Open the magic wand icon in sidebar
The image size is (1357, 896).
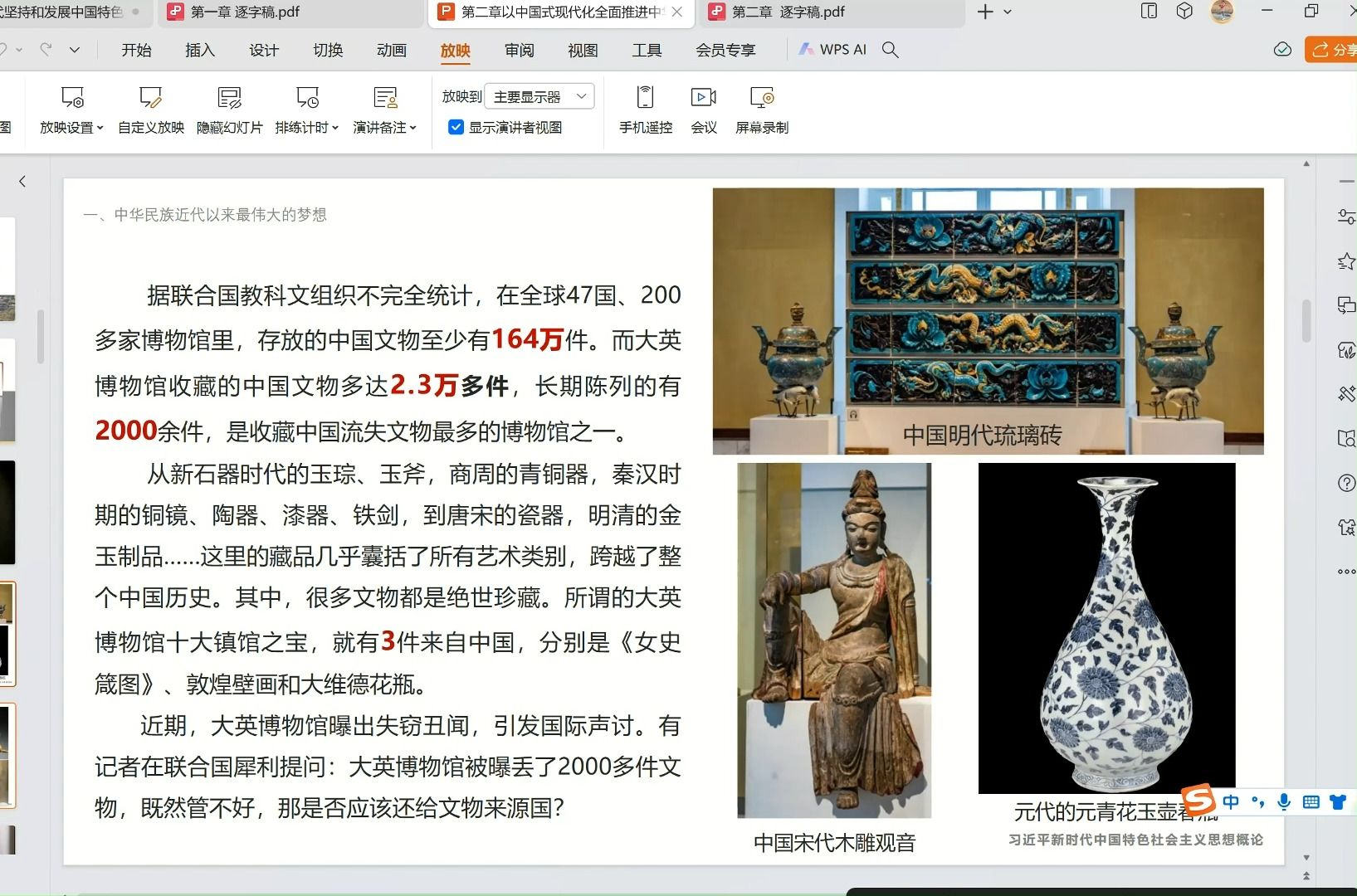[x=1346, y=393]
